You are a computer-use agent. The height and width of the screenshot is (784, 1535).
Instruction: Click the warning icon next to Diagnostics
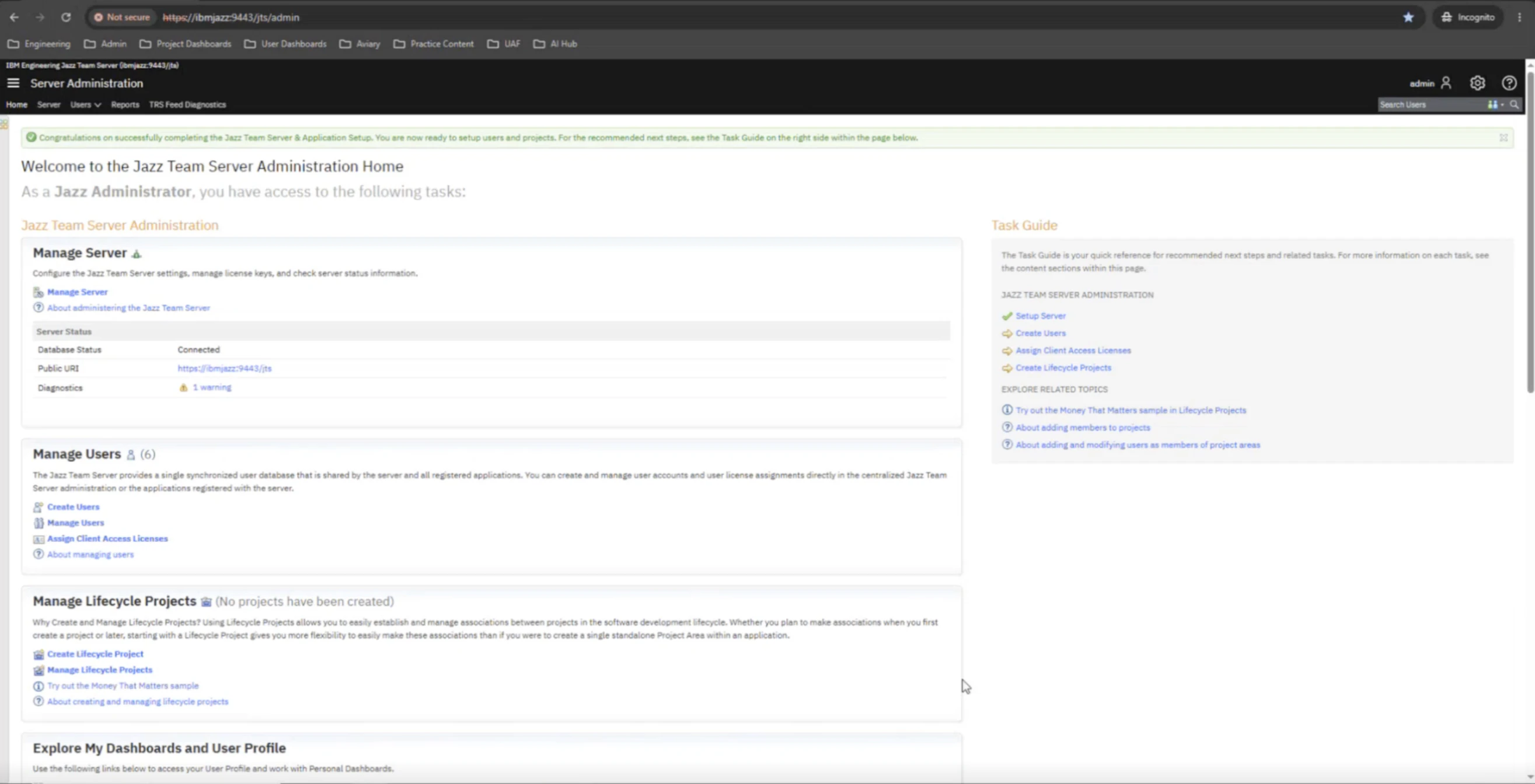183,387
